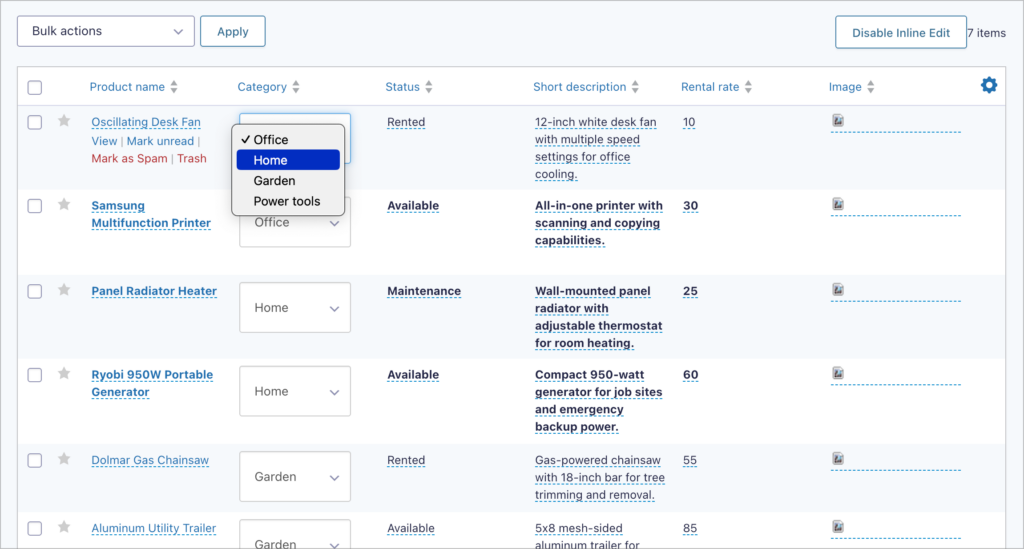Open category dropdown for Ryobi Portable Generator
The width and height of the screenshot is (1024, 549).
(x=295, y=391)
